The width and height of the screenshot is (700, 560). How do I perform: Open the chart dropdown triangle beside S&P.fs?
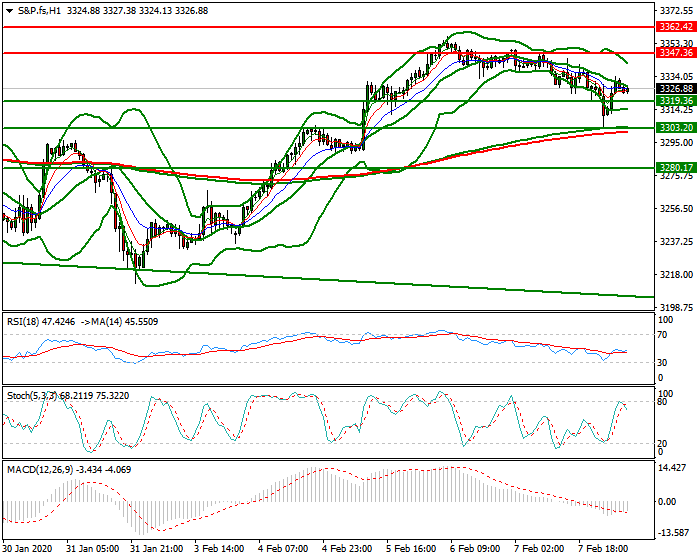9,11
